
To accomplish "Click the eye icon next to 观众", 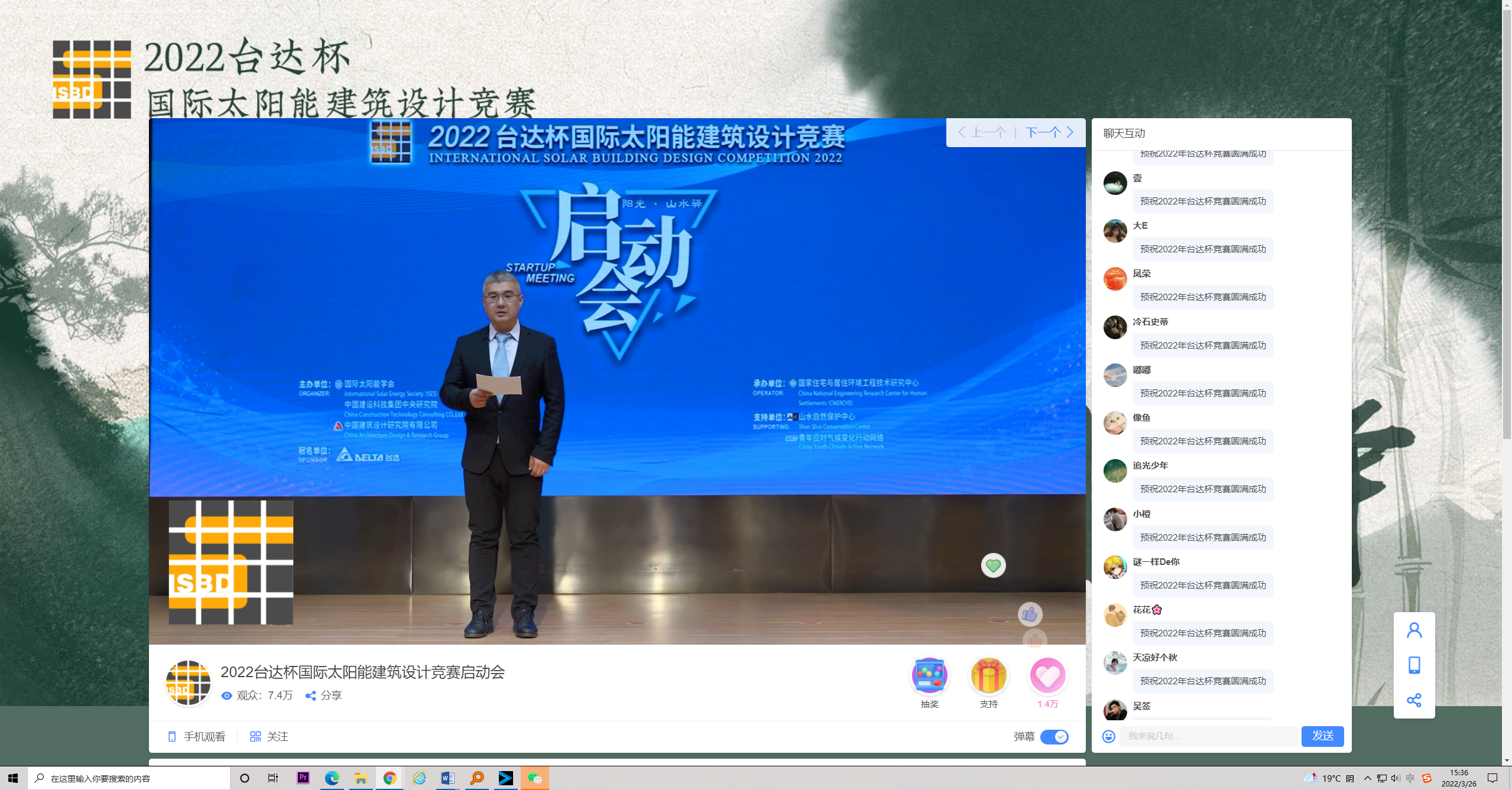I will click(226, 695).
